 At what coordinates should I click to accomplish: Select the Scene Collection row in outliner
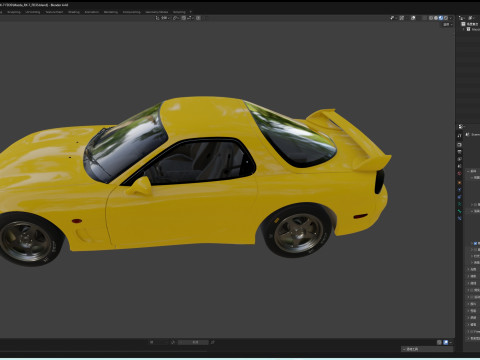[471, 24]
